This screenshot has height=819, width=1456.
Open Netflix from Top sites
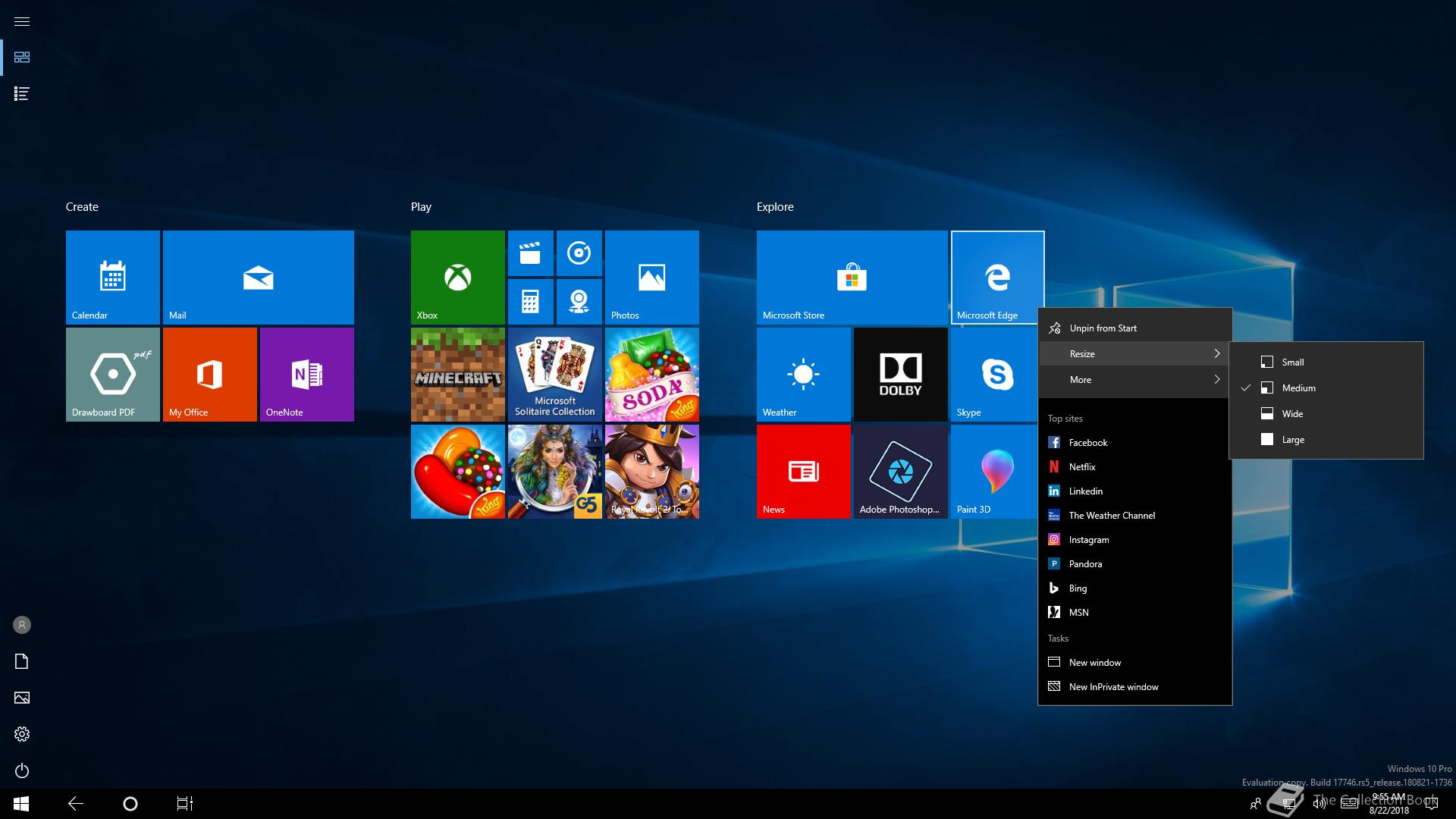point(1134,466)
